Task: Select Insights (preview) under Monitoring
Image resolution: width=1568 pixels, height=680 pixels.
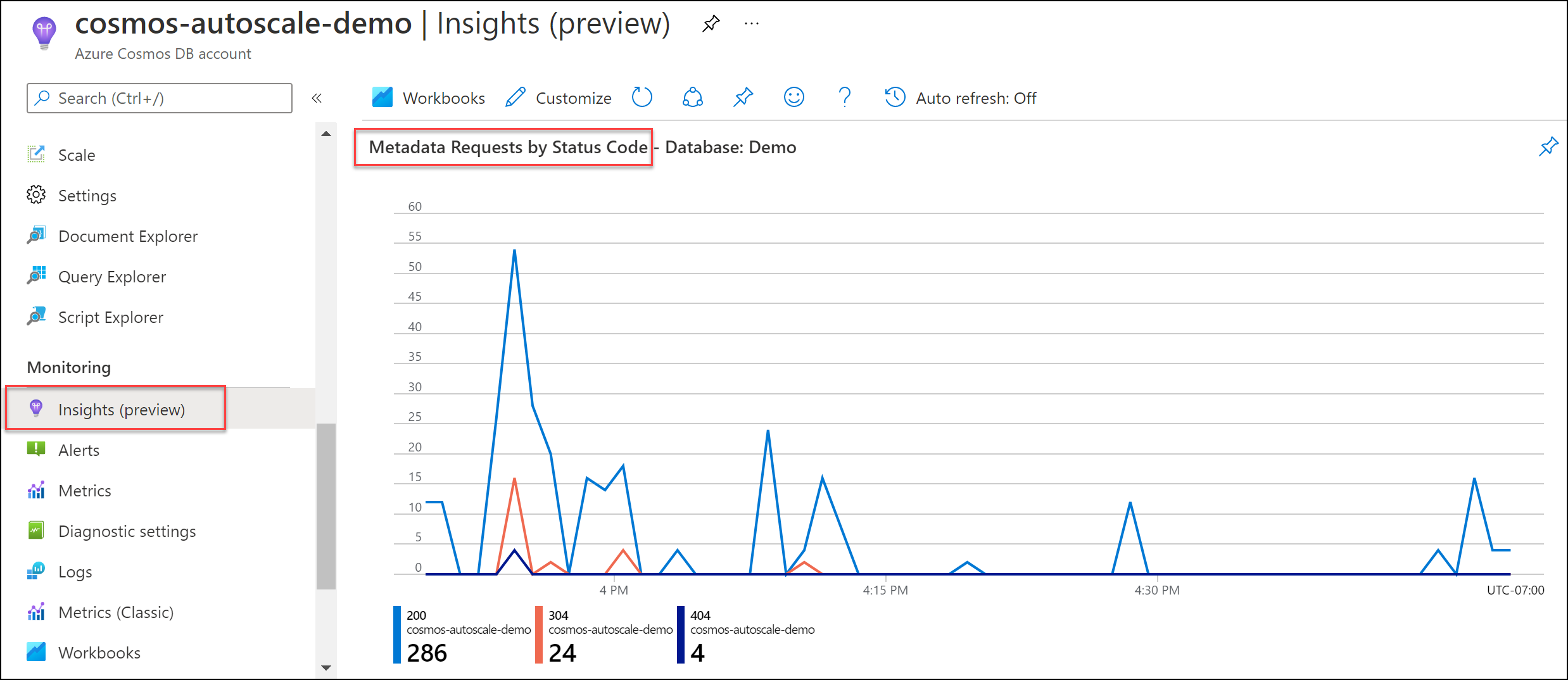Action: pos(121,409)
